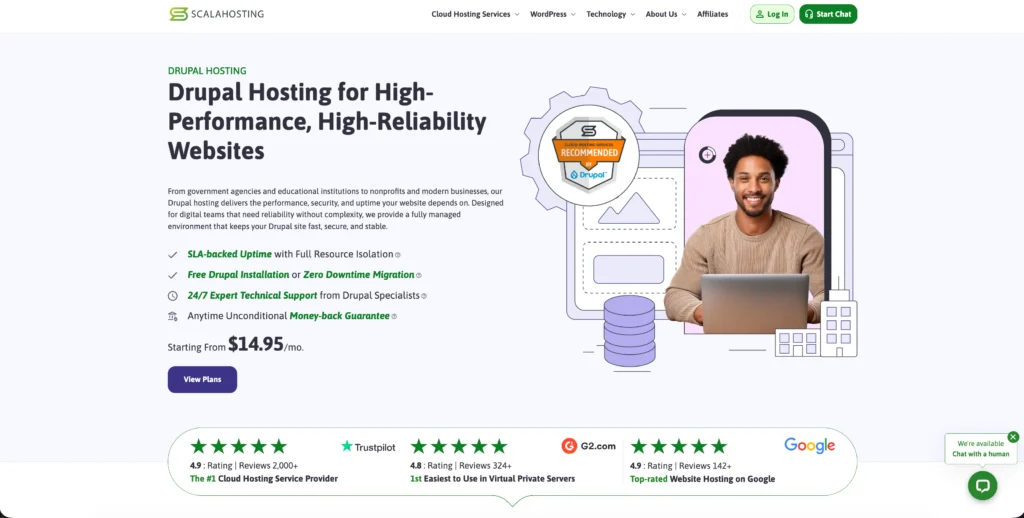The height and width of the screenshot is (518, 1024).
Task: Click the $14.95 starting price
Action: 255,344
